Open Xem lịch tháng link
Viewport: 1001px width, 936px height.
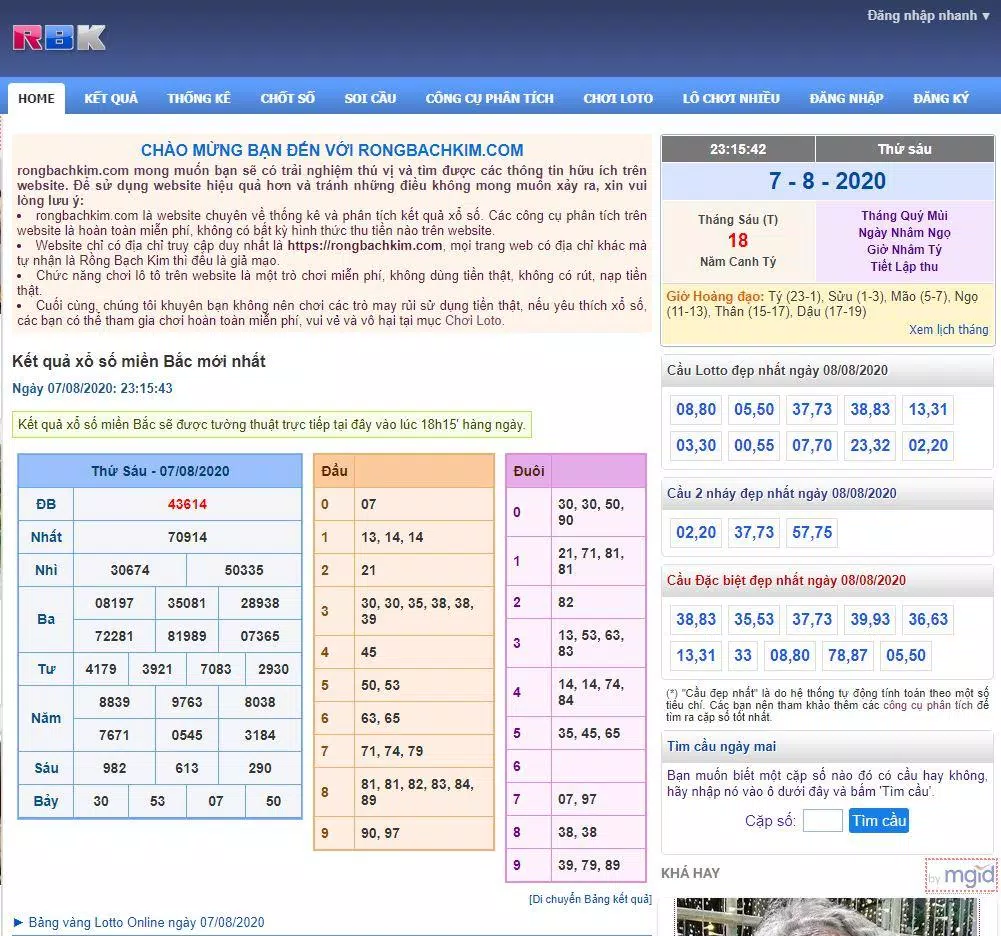click(x=948, y=329)
